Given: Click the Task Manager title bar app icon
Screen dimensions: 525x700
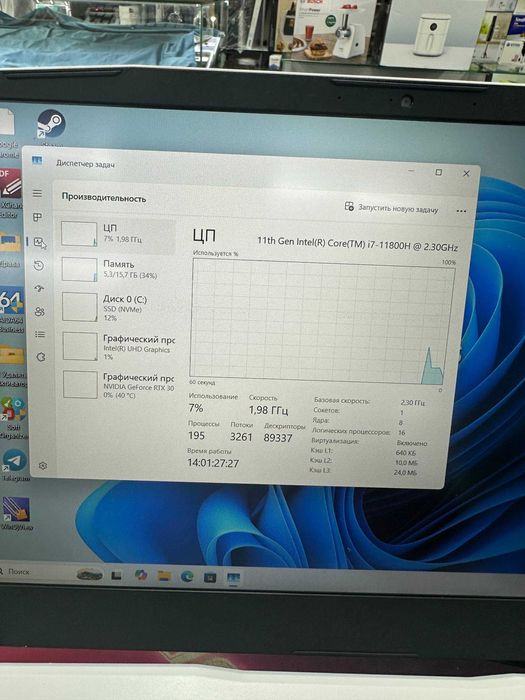Looking at the screenshot, I should point(37,160).
